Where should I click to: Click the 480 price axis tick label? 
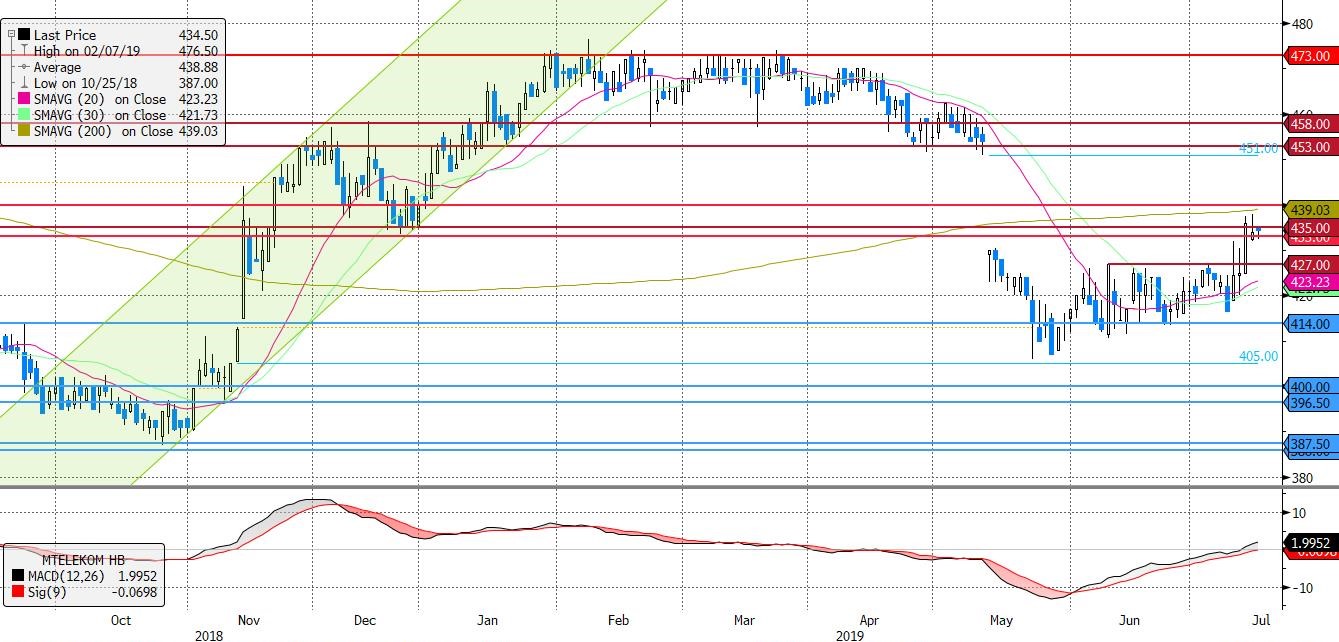[x=1303, y=24]
